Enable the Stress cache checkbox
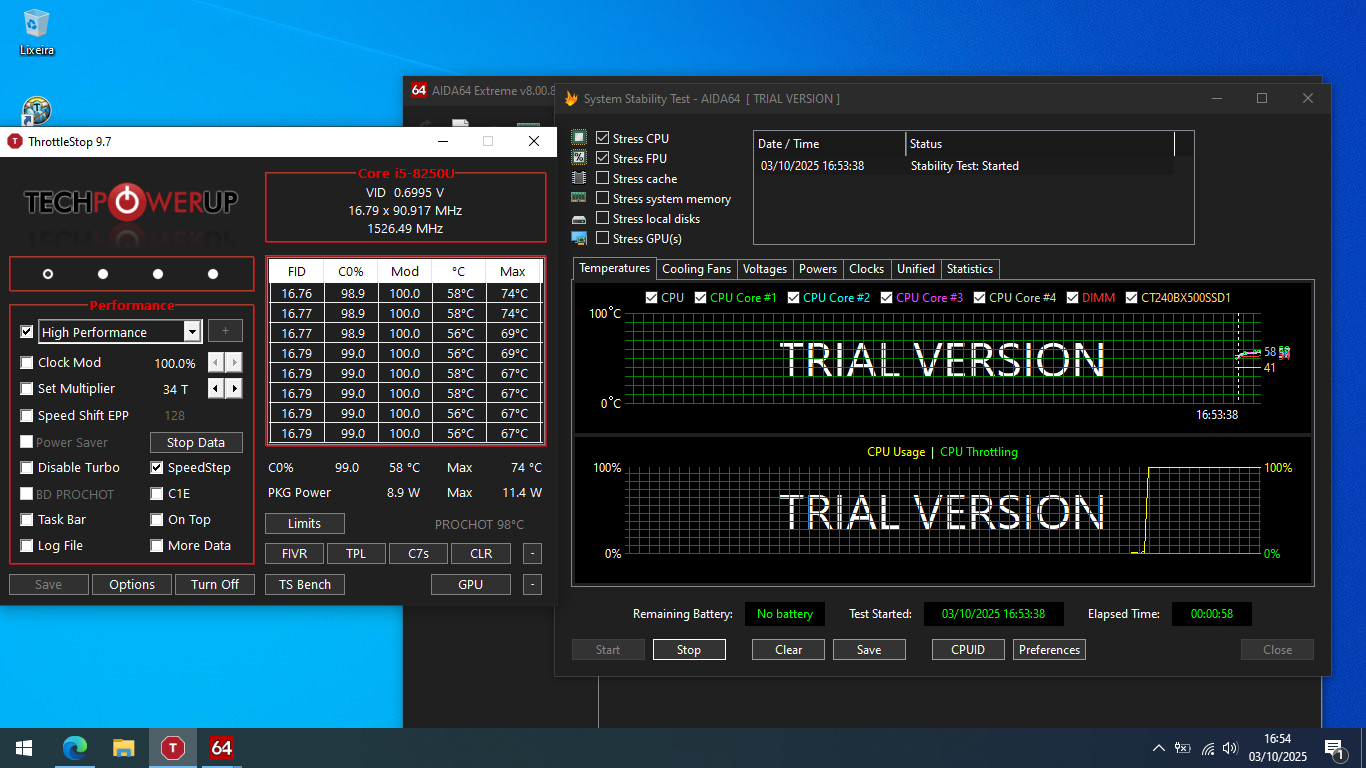The width and height of the screenshot is (1366, 768). pyautogui.click(x=603, y=179)
